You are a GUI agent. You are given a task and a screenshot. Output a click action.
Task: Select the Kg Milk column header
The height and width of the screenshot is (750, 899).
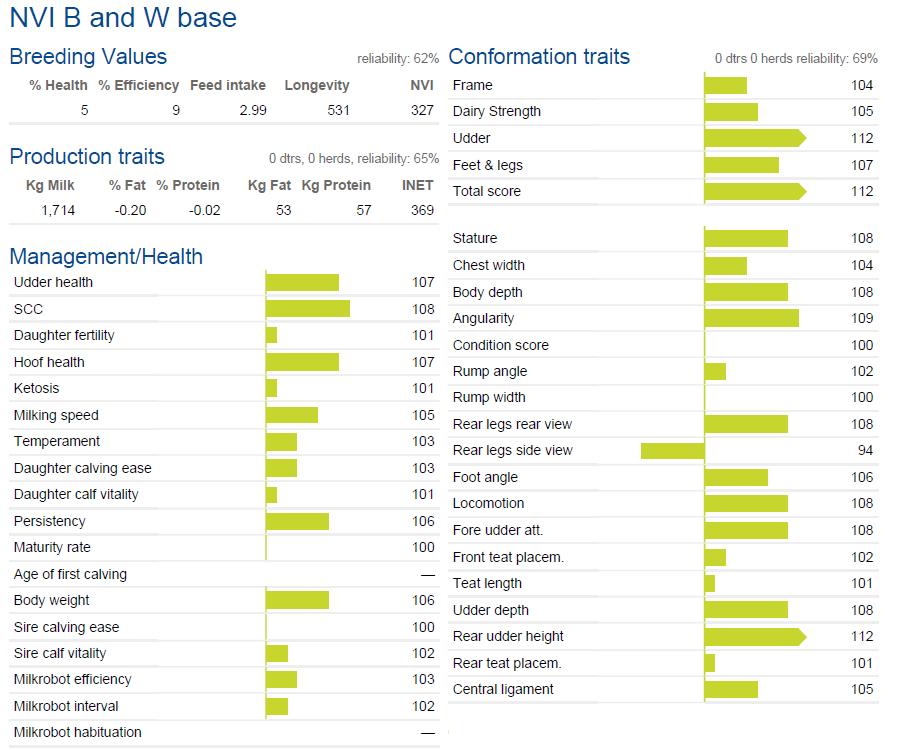point(50,185)
